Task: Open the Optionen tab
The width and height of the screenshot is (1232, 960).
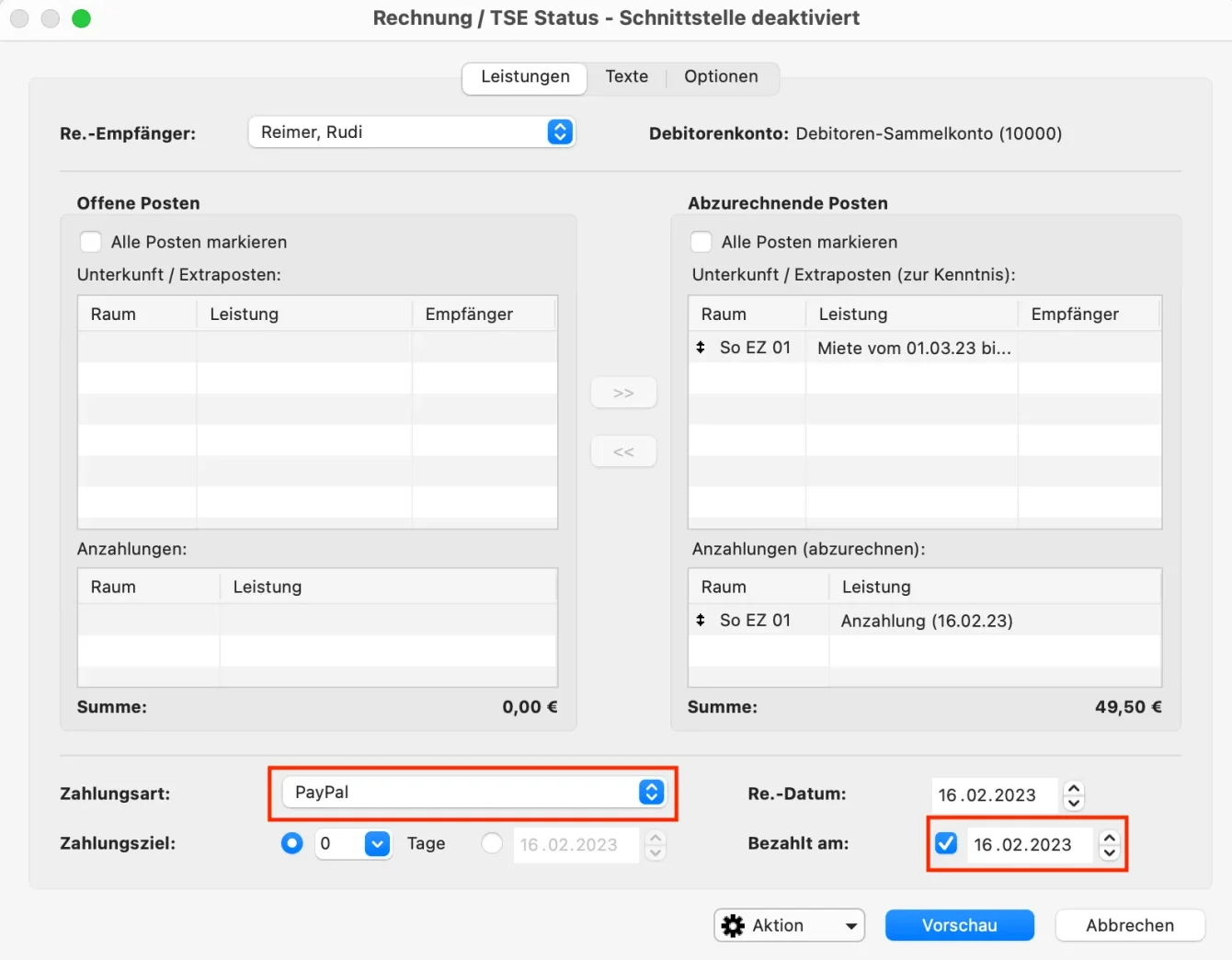Action: coord(721,76)
